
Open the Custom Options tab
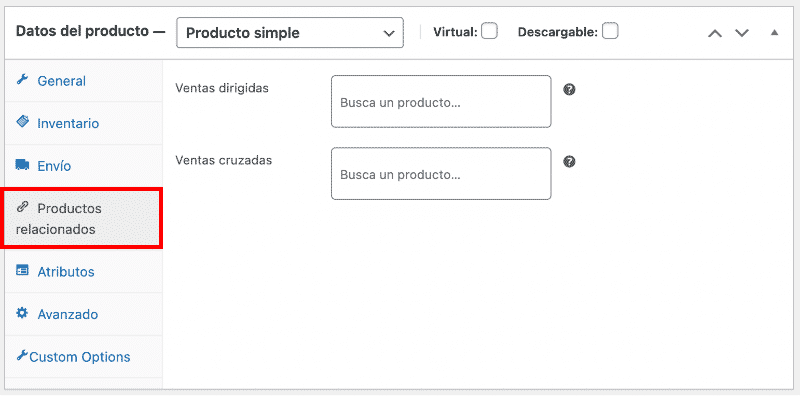83,357
